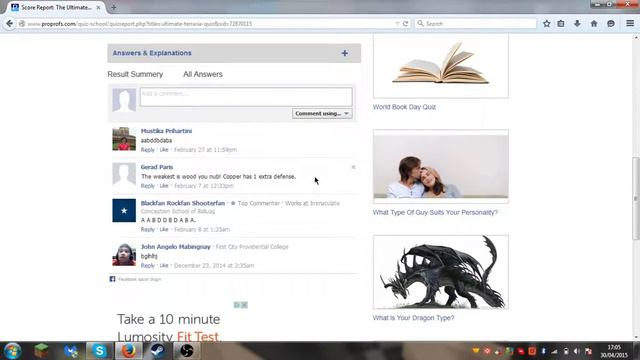Click John Angelo Mabingnay's avatar photo

tap(124, 254)
